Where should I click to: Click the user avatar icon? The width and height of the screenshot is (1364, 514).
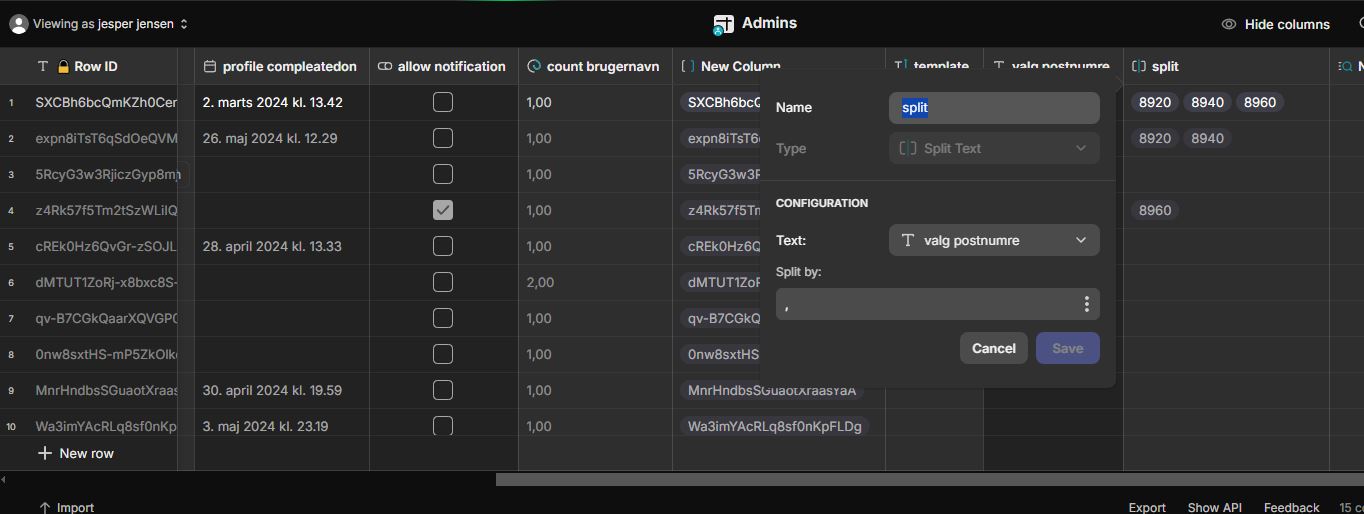pyautogui.click(x=19, y=24)
